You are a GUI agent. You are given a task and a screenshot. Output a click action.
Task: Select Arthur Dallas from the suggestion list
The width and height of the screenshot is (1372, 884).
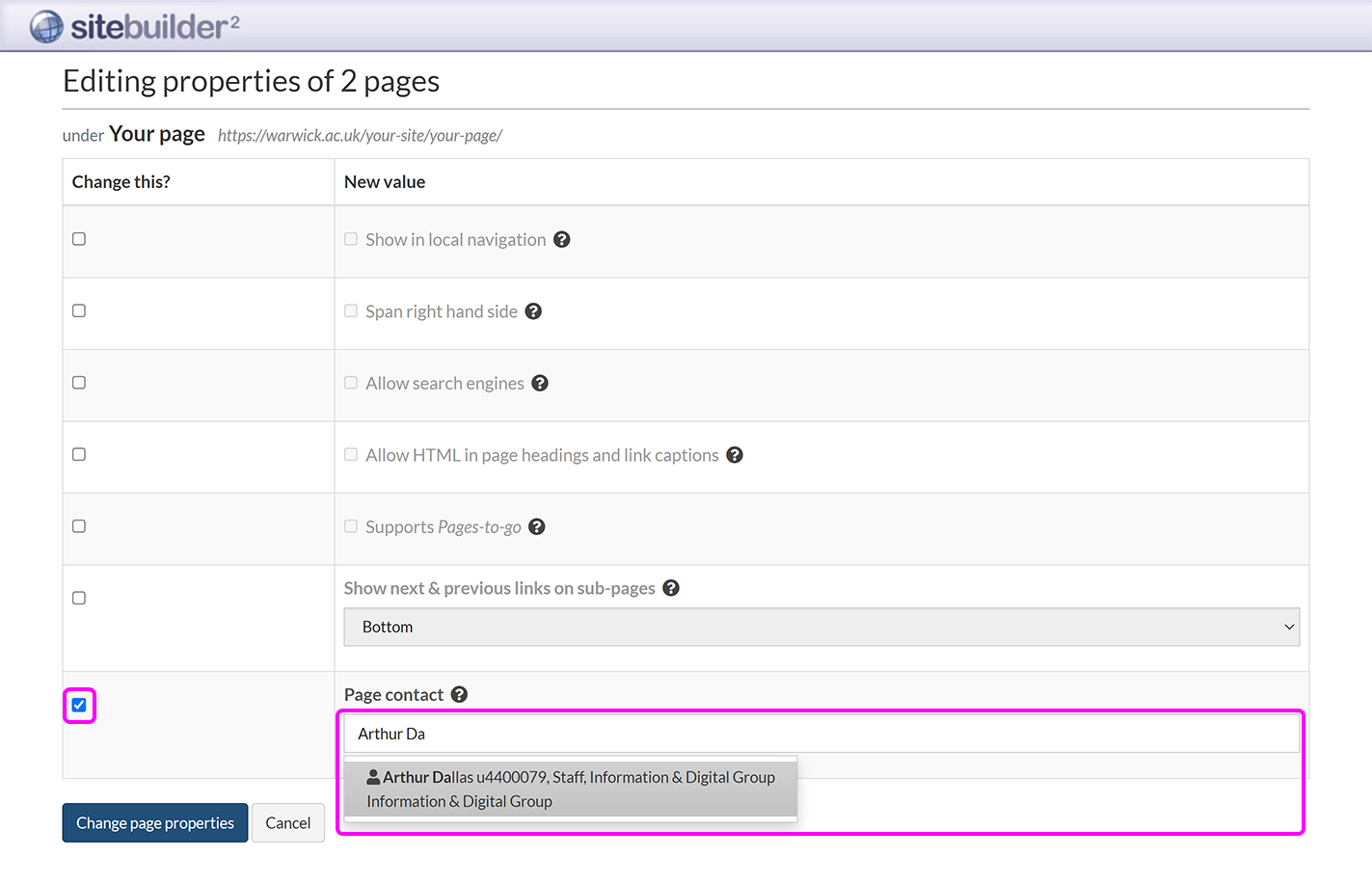(570, 789)
